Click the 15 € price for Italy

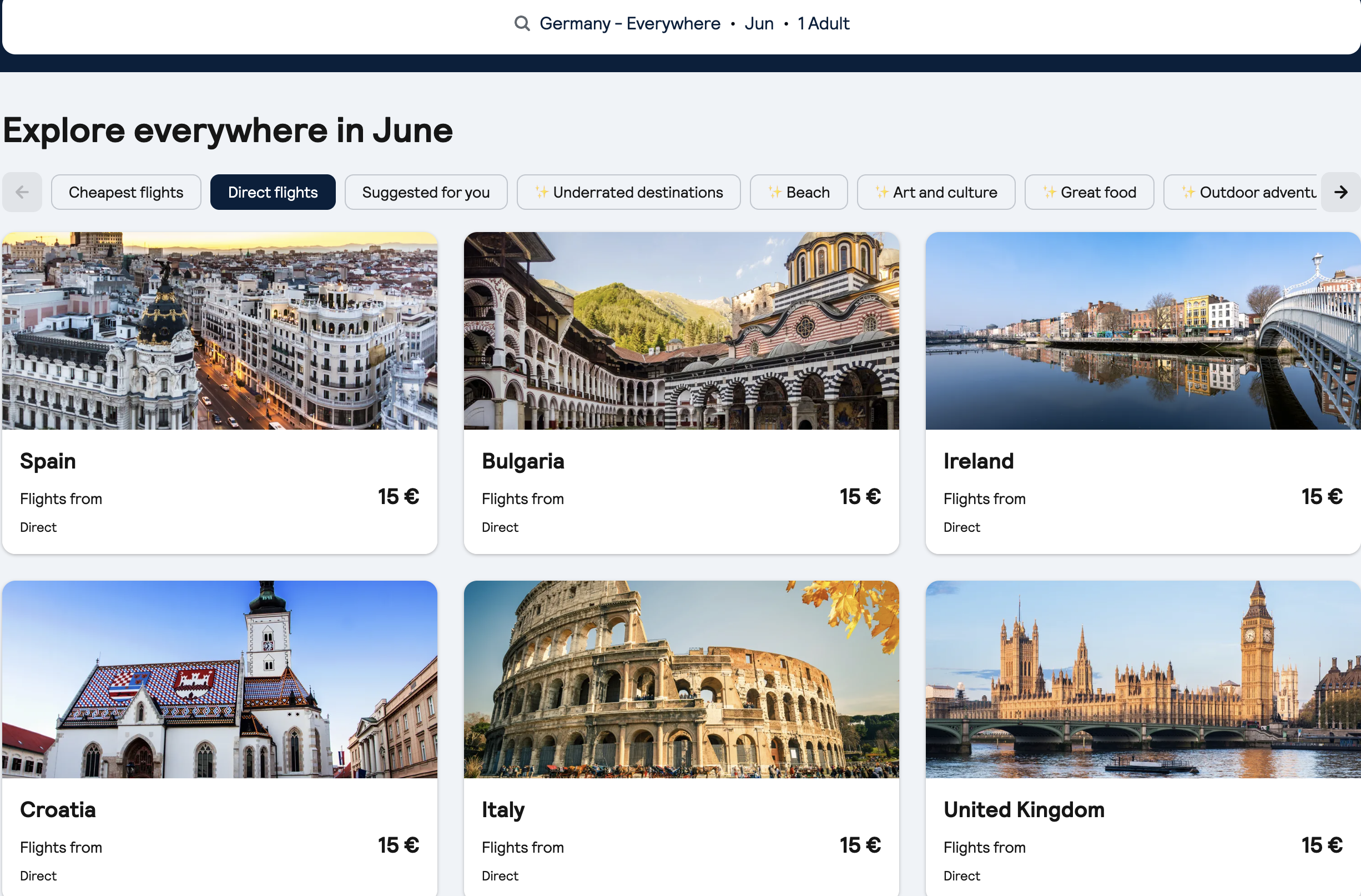point(860,845)
